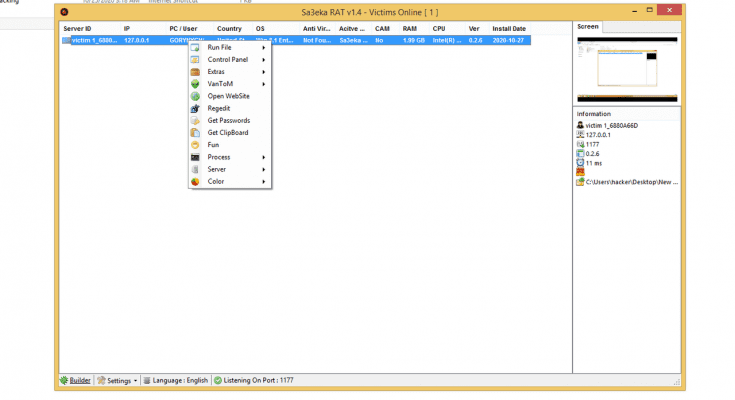This screenshot has height=400, width=735.
Task: Click the folder path icon in Information panel
Action: tap(580, 182)
